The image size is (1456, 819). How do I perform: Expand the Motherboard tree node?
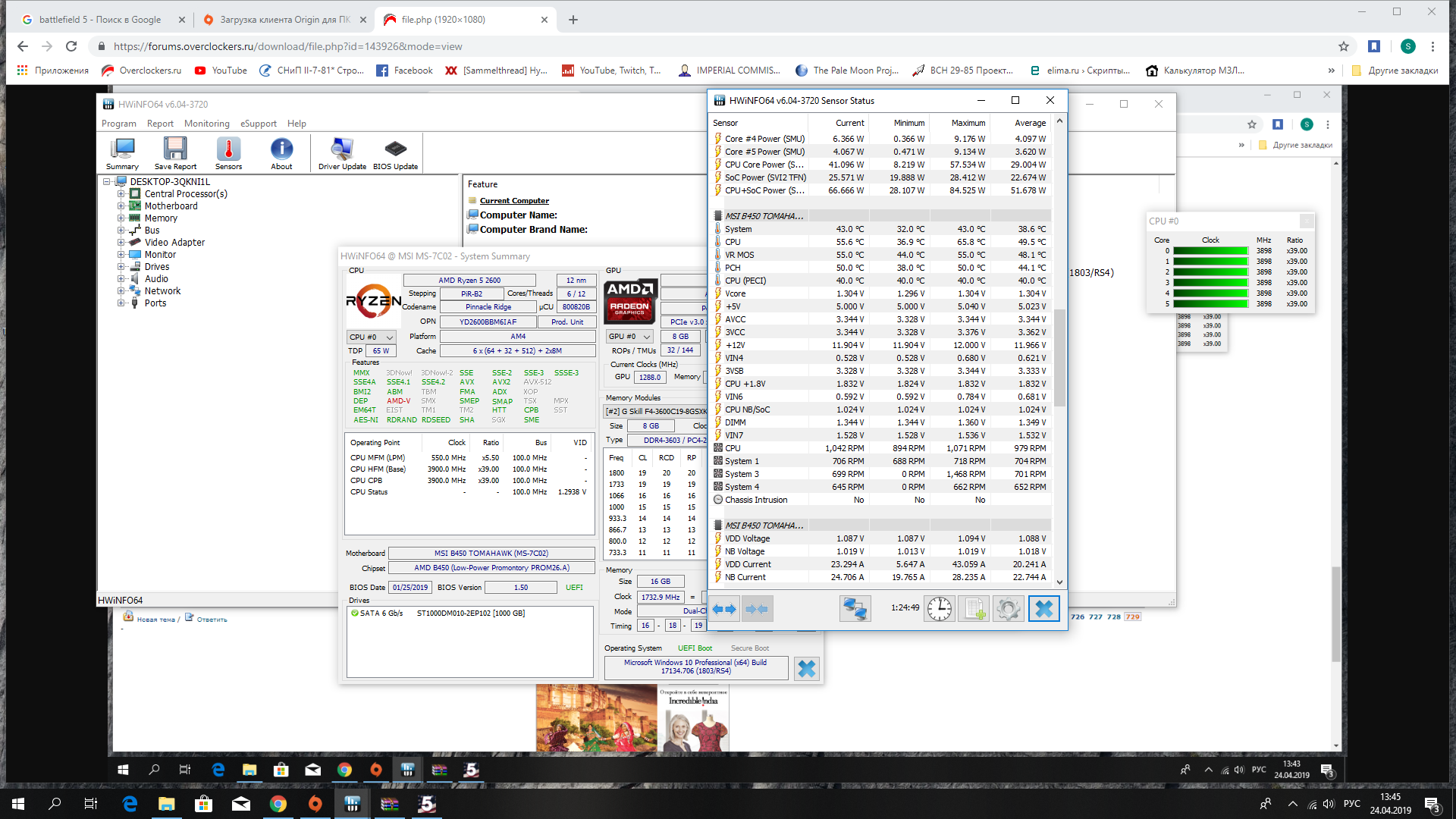pos(121,206)
